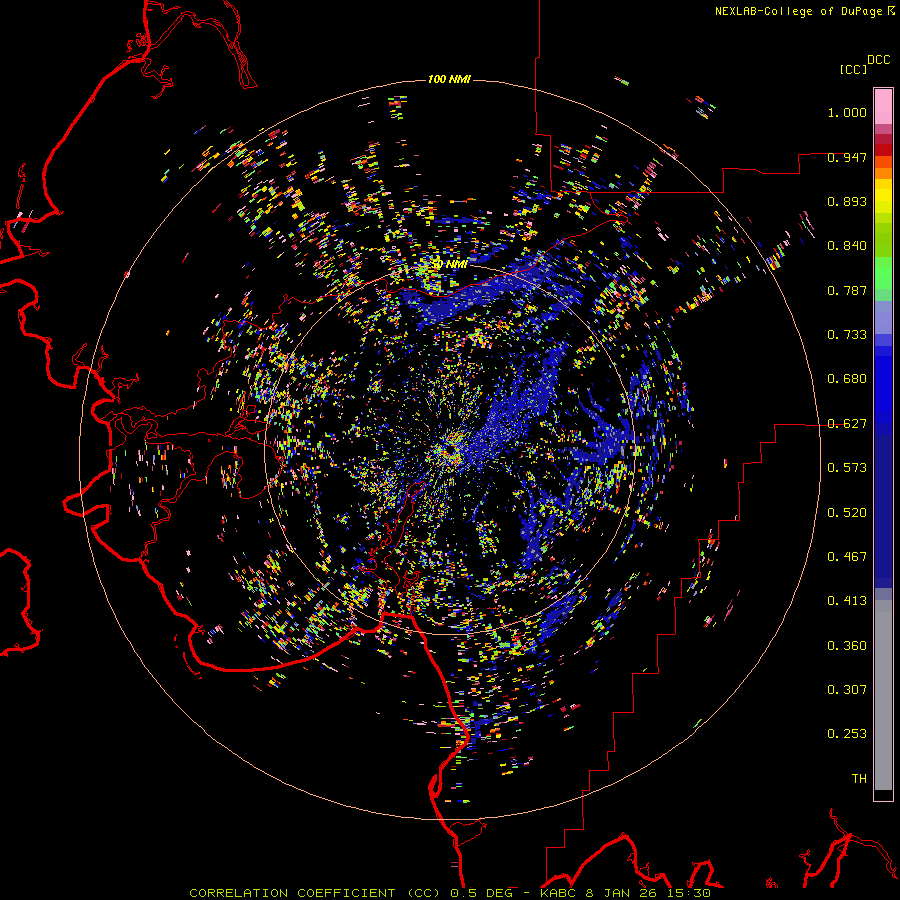Select the 1.000 scale value

click(x=847, y=112)
